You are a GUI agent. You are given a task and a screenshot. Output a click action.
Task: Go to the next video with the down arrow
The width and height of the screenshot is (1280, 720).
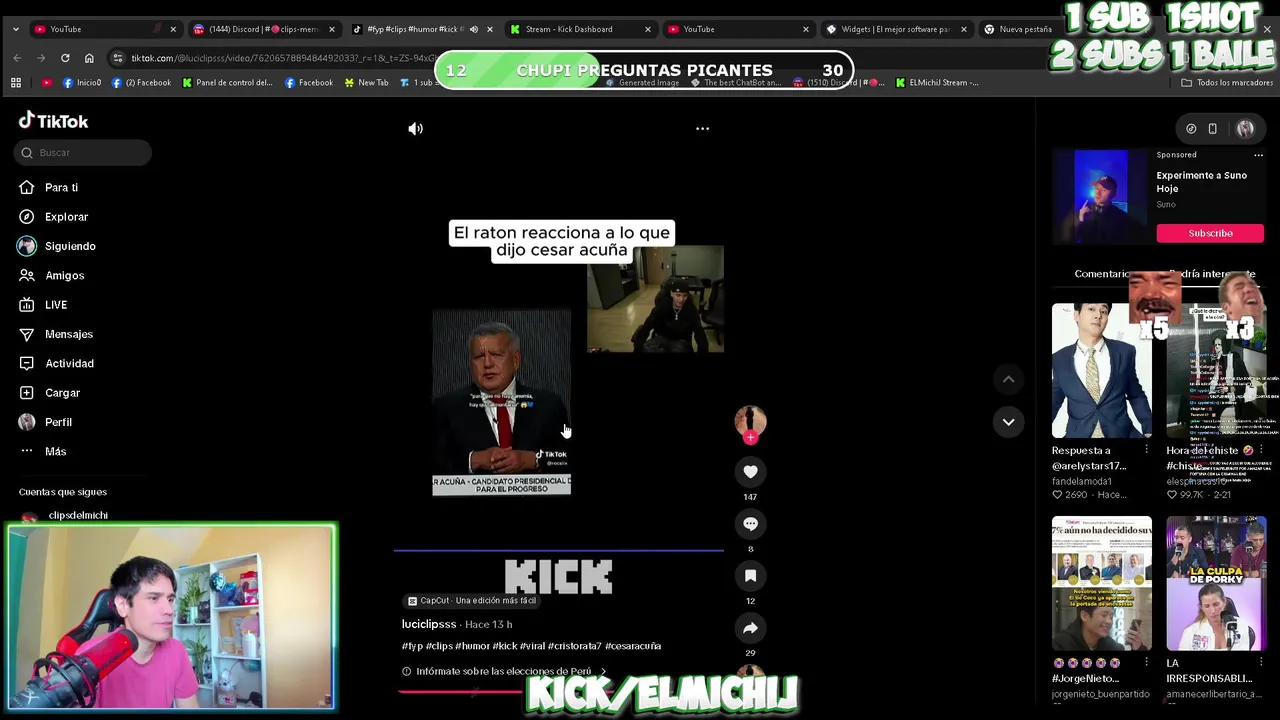(x=1008, y=422)
